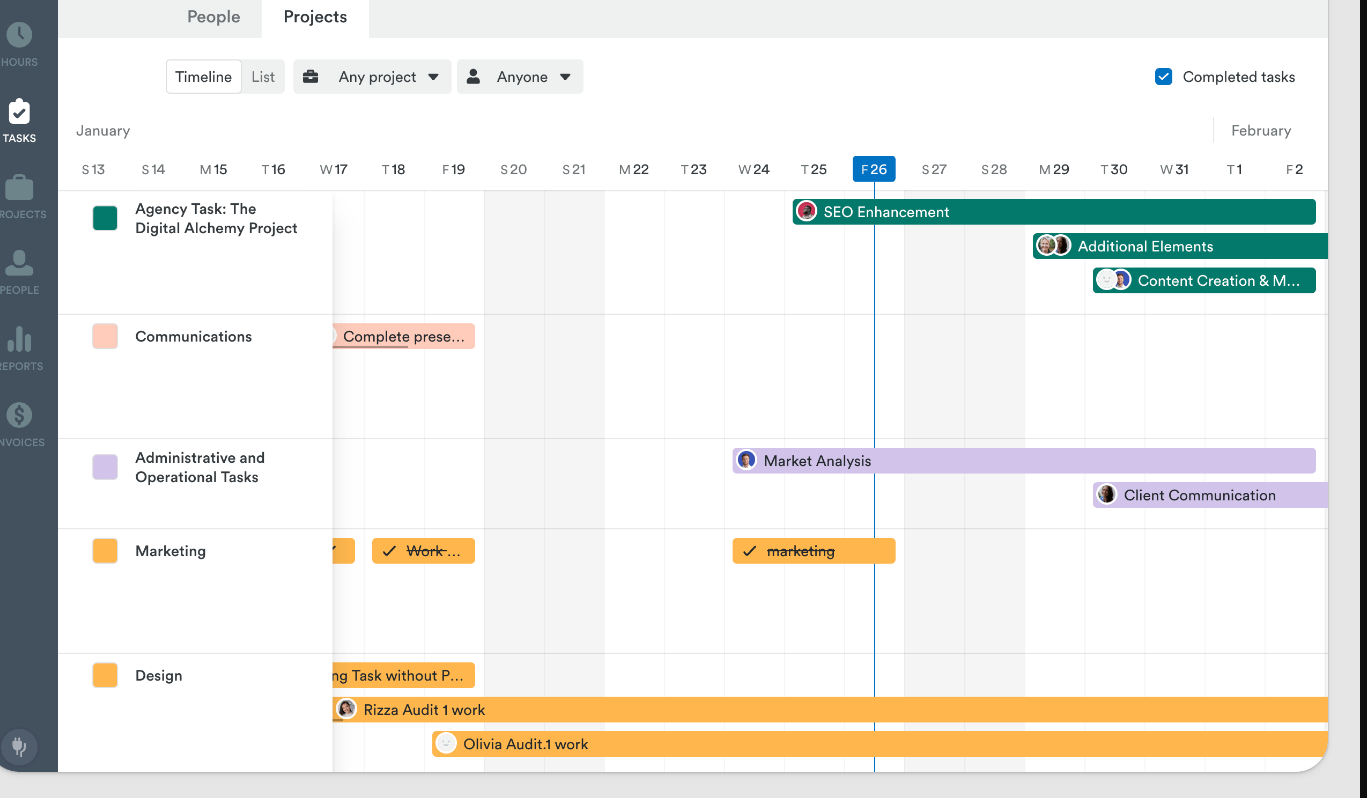Viewport: 1367px width, 798px height.
Task: Click the checkmark on the struck-through Work task
Action: [x=389, y=550]
